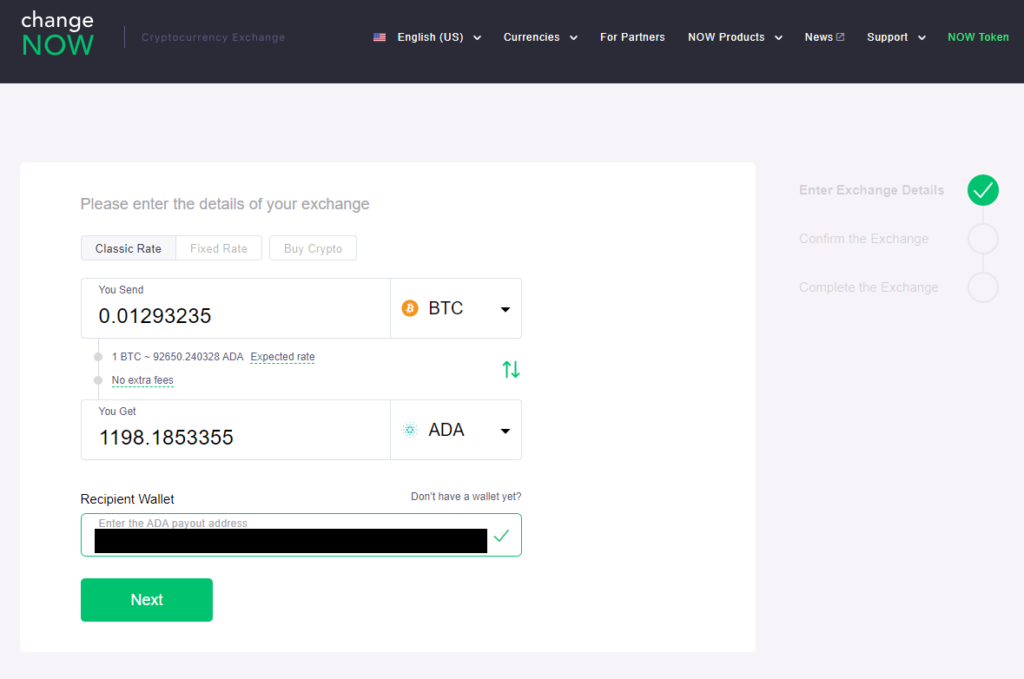Viewport: 1024px width, 679px height.
Task: Click the Expected rate link
Action: coord(282,356)
